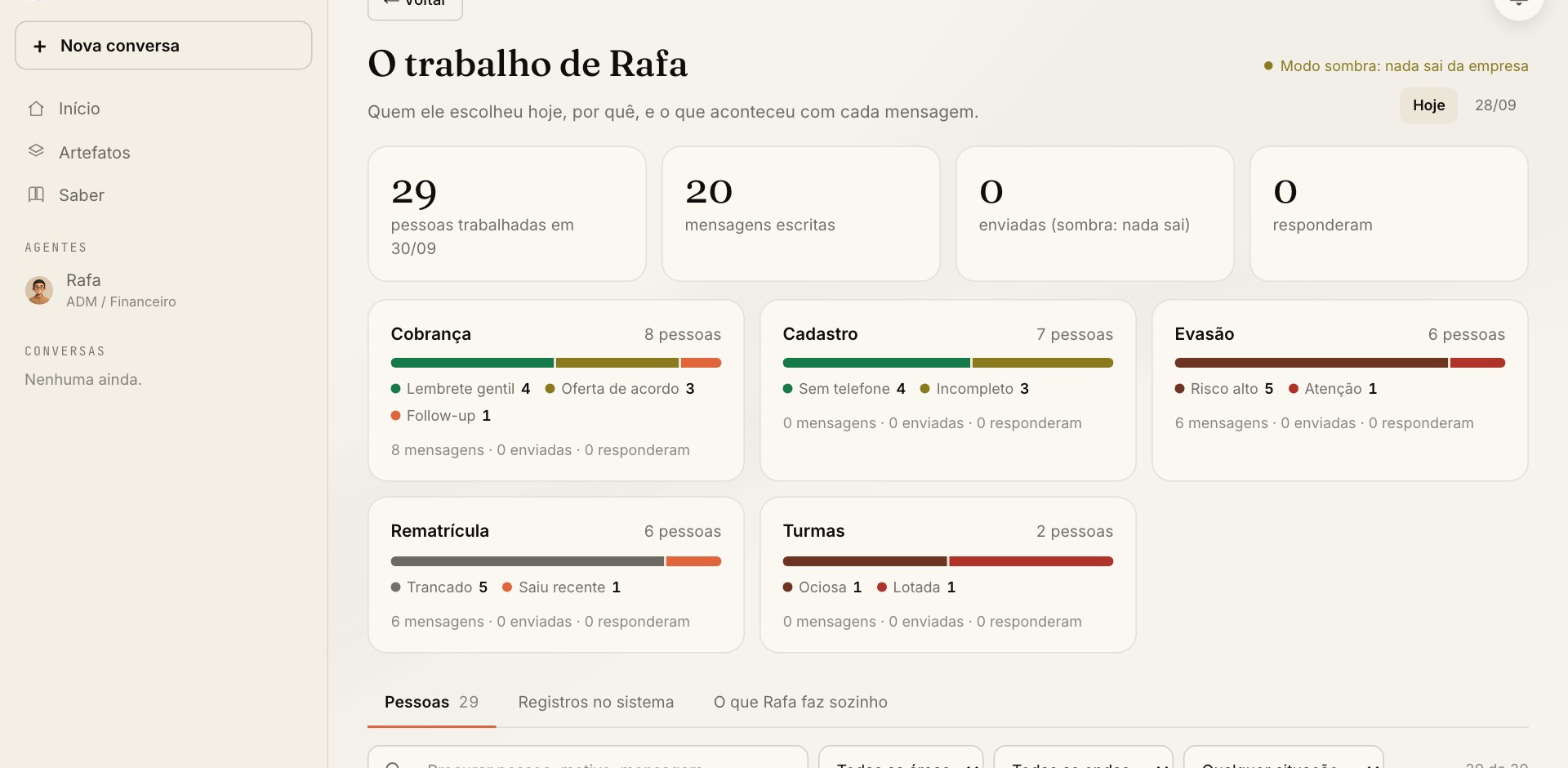Select Rafa's avatar in the Agentes list
This screenshot has width=1568, height=768.
click(39, 290)
